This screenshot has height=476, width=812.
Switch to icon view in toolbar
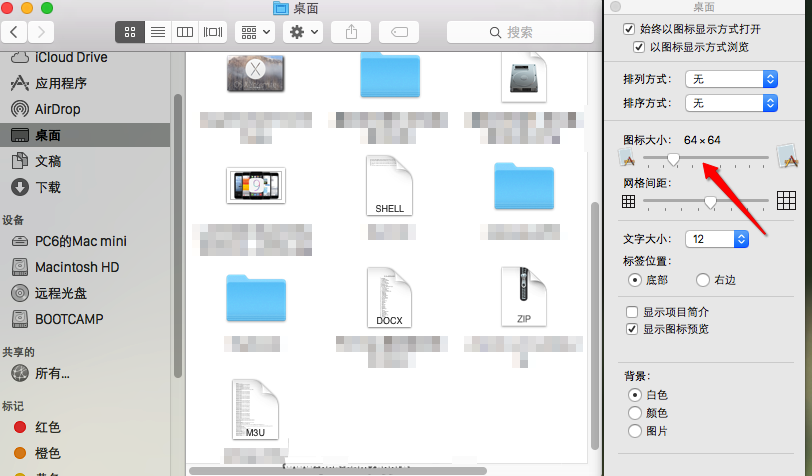click(130, 32)
